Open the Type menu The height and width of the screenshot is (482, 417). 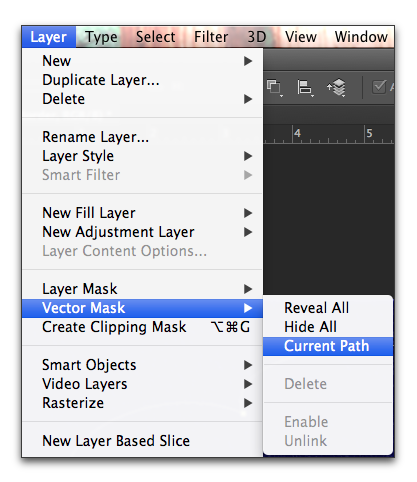point(101,37)
